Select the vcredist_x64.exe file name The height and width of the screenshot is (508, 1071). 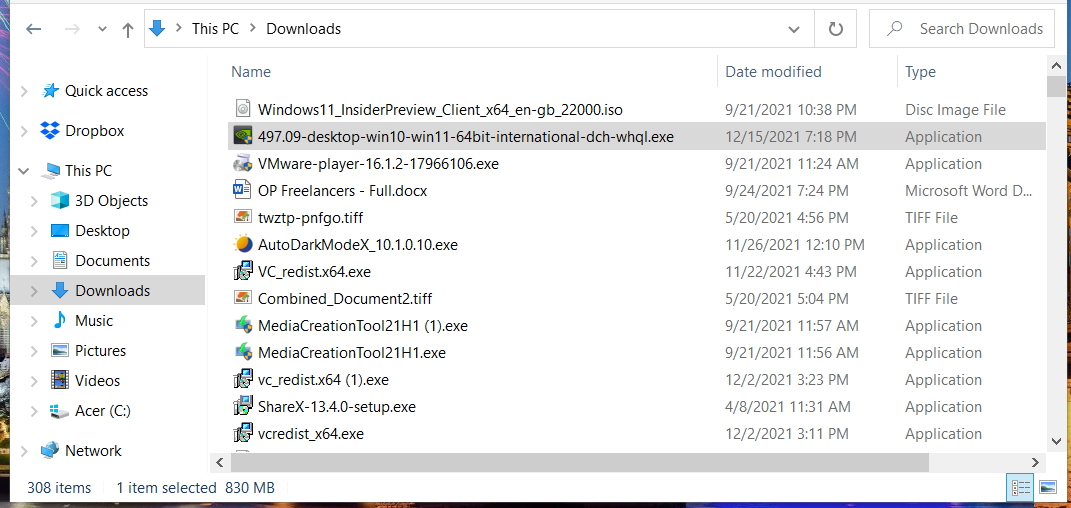pos(311,434)
